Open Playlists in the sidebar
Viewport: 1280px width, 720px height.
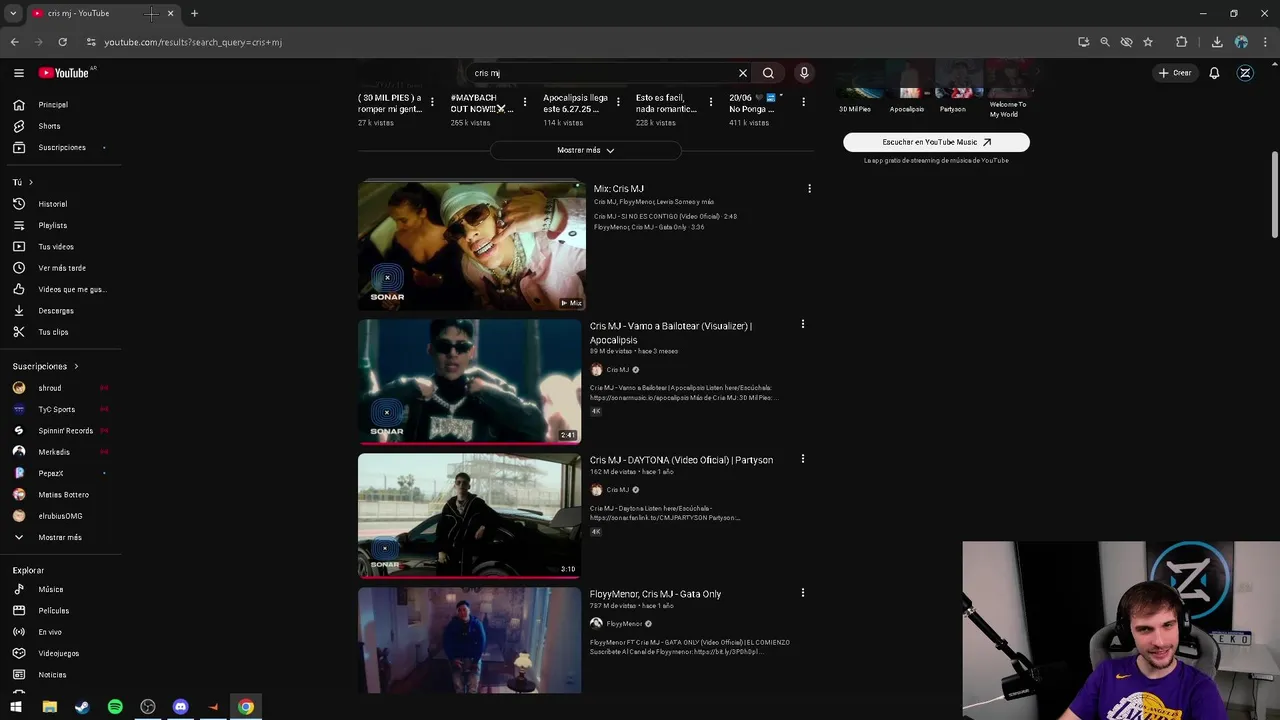(52, 226)
